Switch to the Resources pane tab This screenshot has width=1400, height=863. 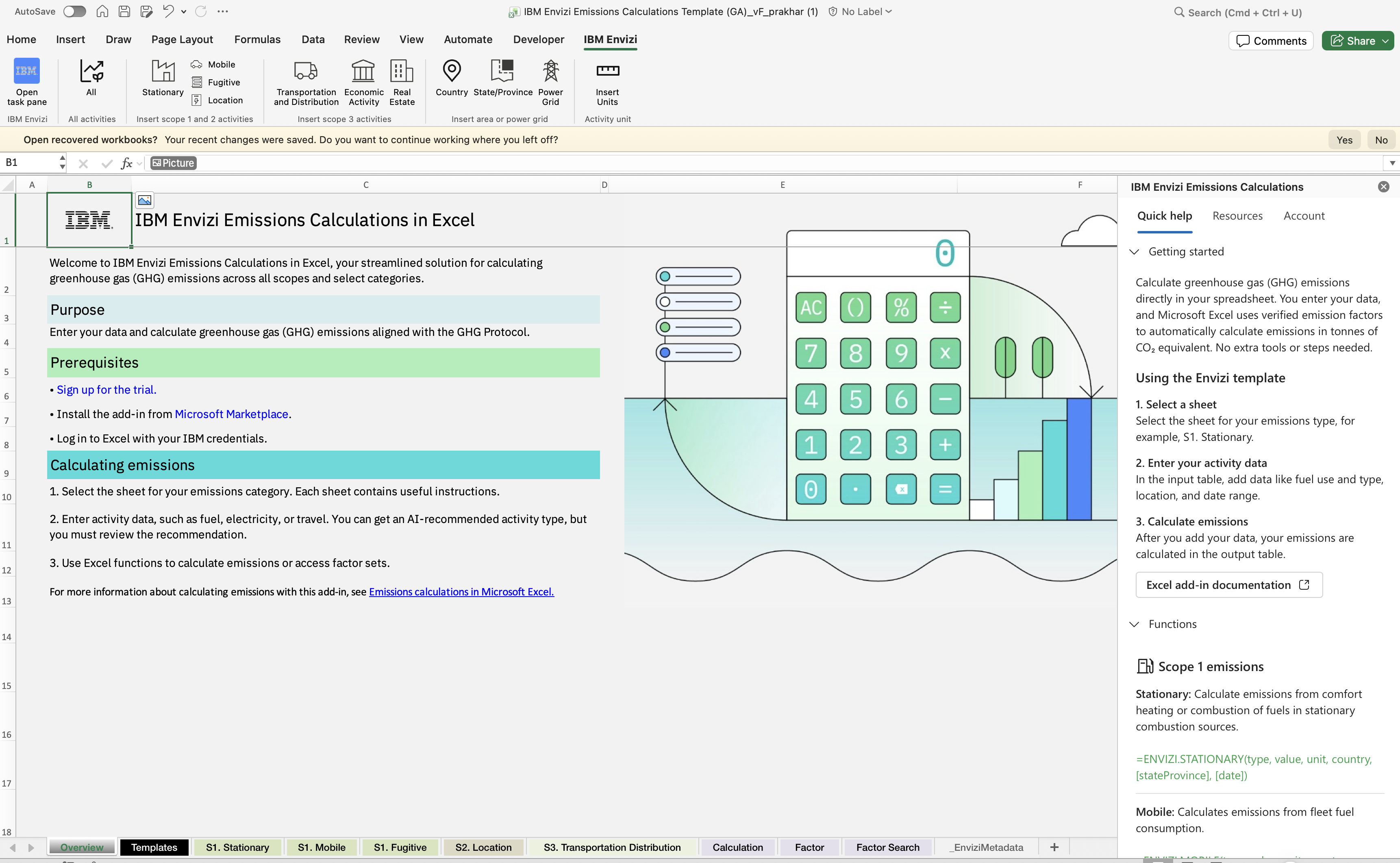pos(1237,216)
